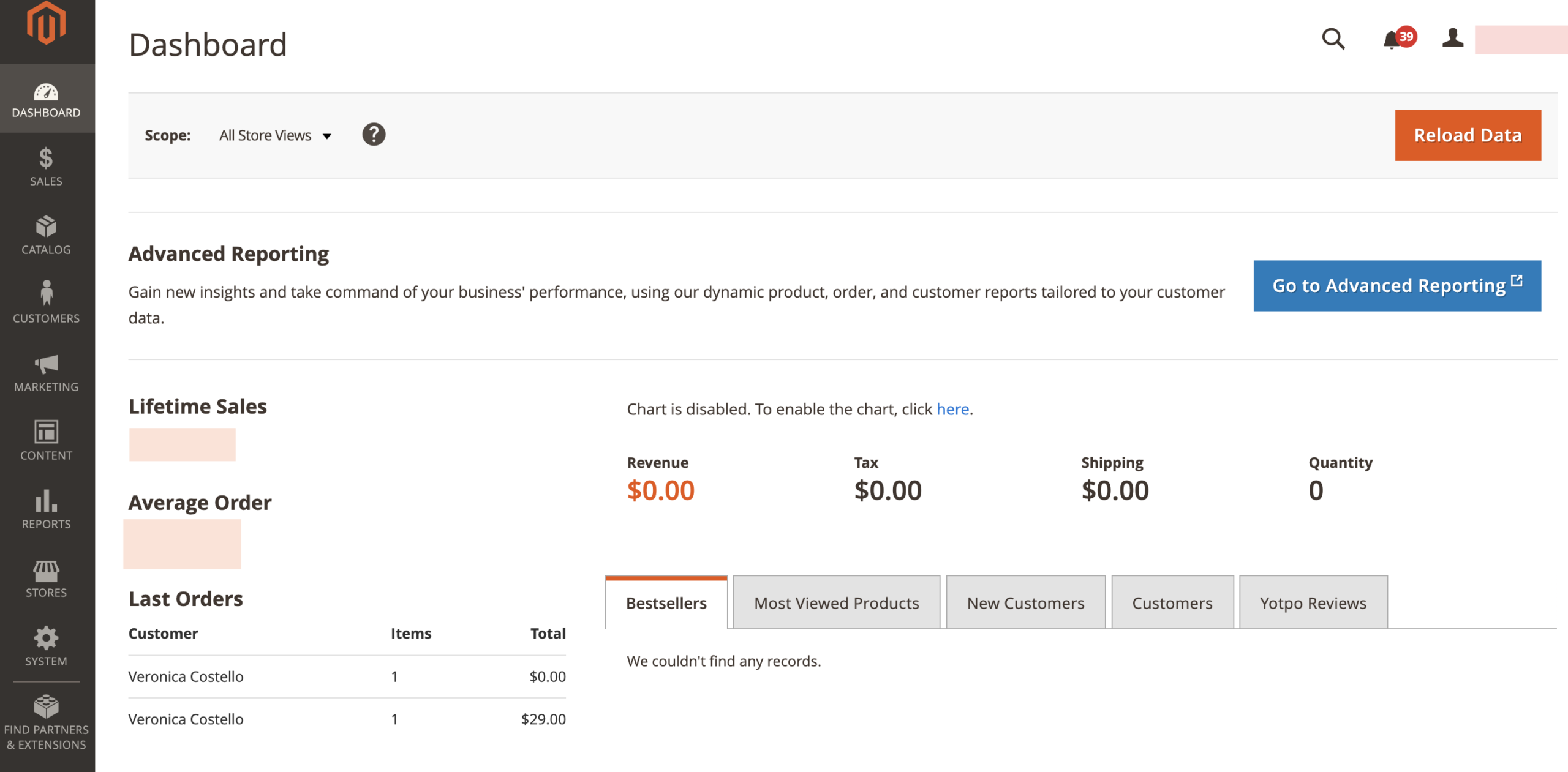Switch to Most Viewed Products tab
This screenshot has height=772, width=1568.
tap(837, 603)
